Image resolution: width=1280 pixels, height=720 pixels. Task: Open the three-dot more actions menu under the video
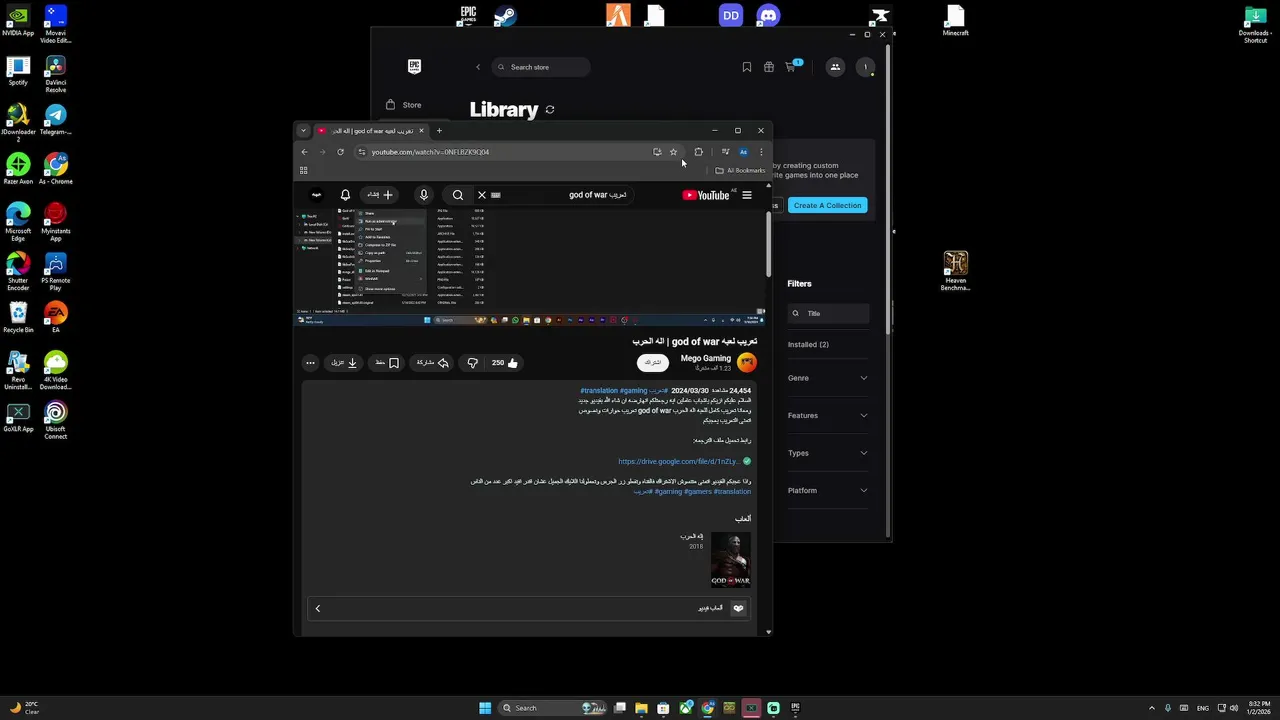(310, 363)
